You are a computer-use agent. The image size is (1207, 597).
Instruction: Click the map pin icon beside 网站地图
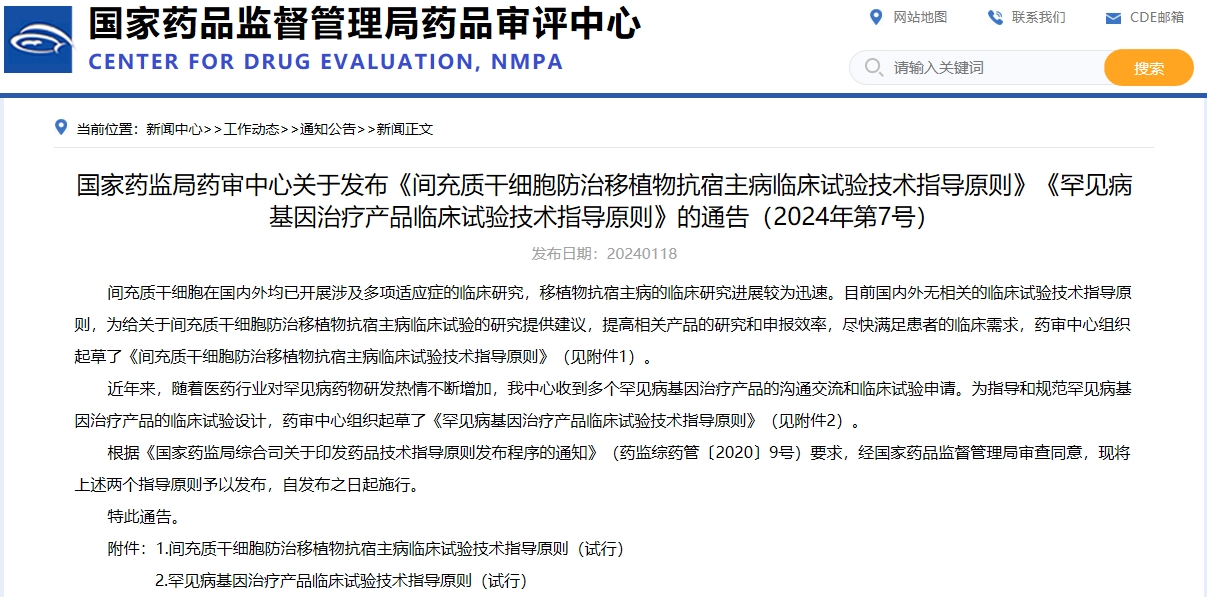click(876, 17)
